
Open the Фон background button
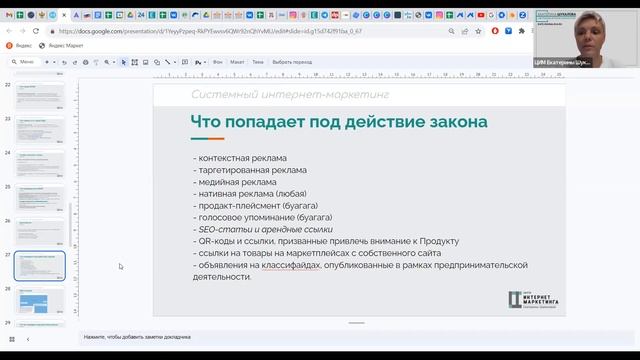(218, 62)
